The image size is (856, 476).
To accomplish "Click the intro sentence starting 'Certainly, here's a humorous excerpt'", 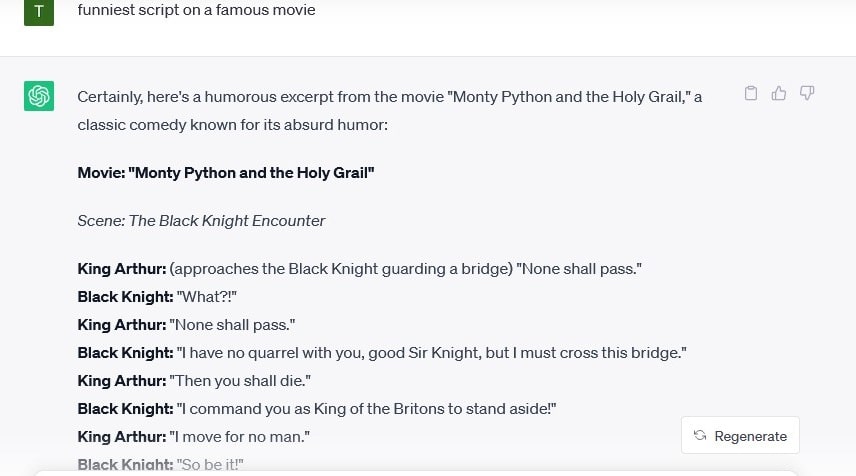I will pos(390,97).
